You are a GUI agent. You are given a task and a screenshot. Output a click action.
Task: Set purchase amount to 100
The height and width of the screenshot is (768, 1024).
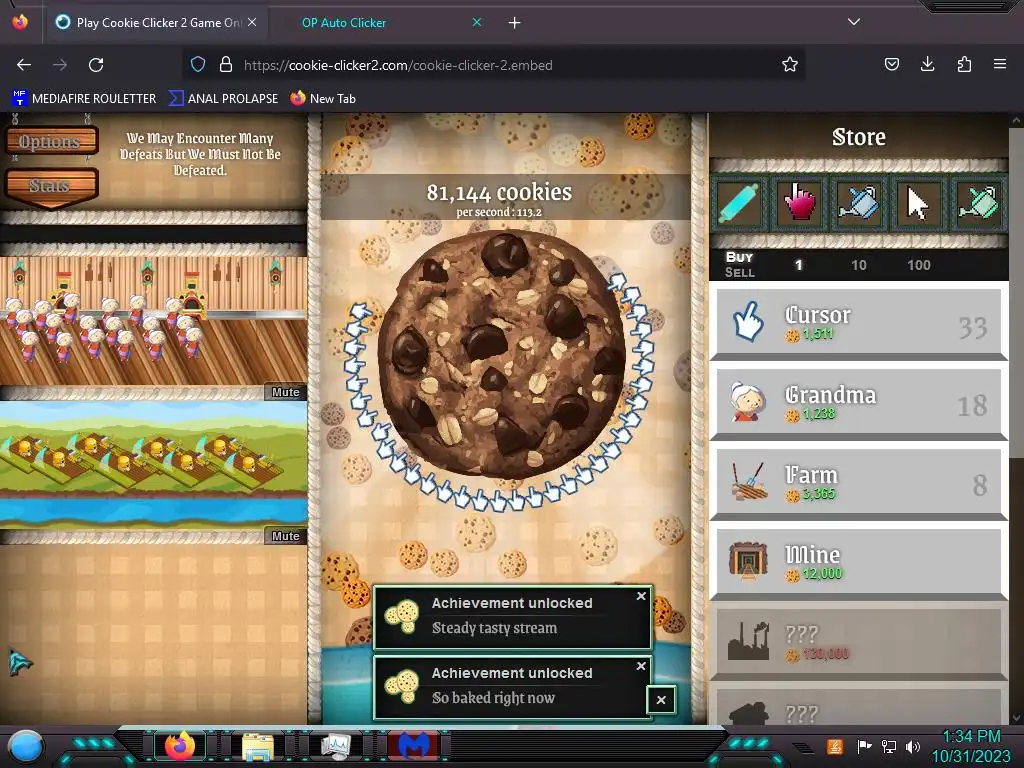click(918, 264)
